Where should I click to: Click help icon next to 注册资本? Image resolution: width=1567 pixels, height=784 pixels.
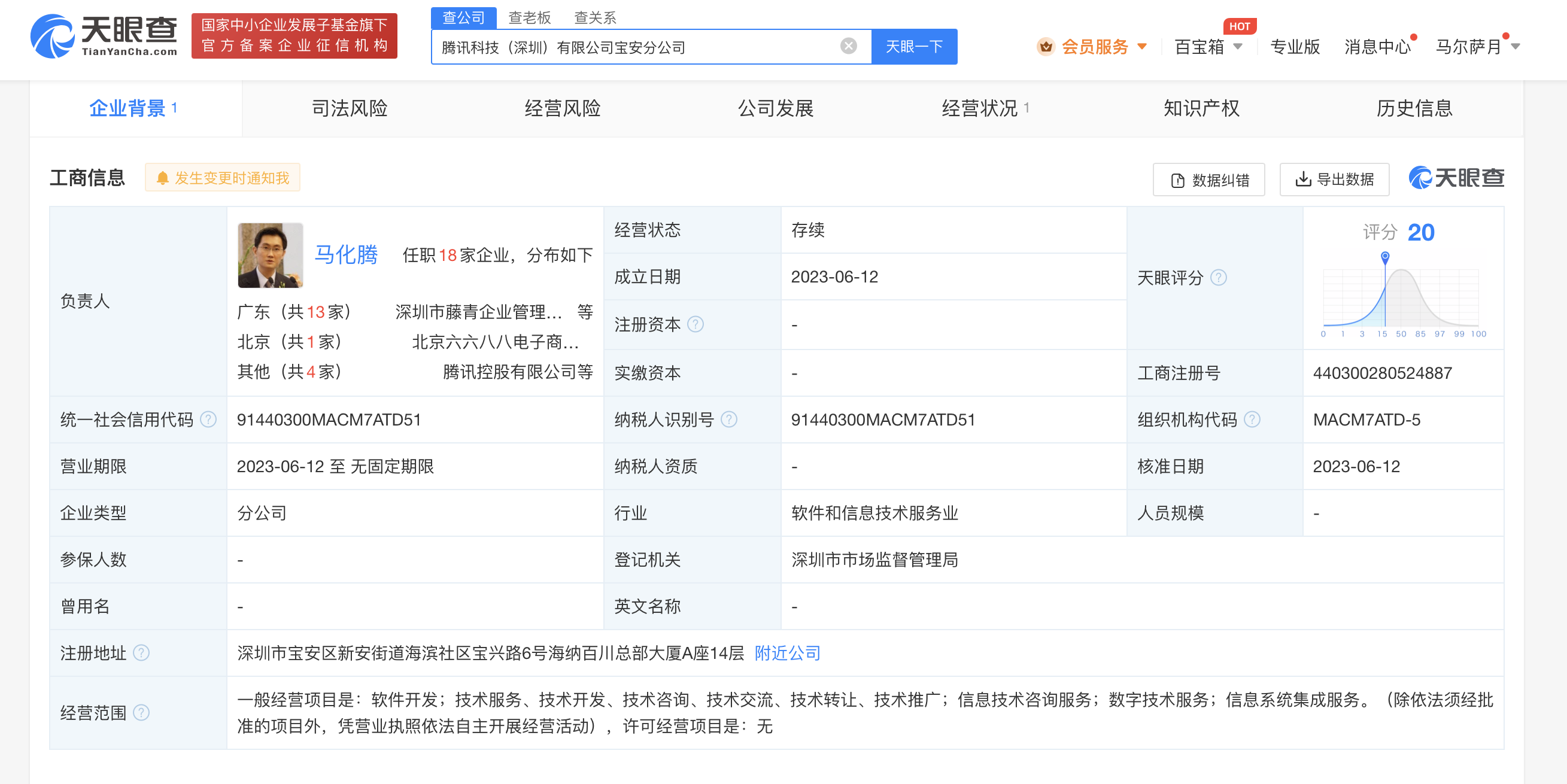point(696,324)
